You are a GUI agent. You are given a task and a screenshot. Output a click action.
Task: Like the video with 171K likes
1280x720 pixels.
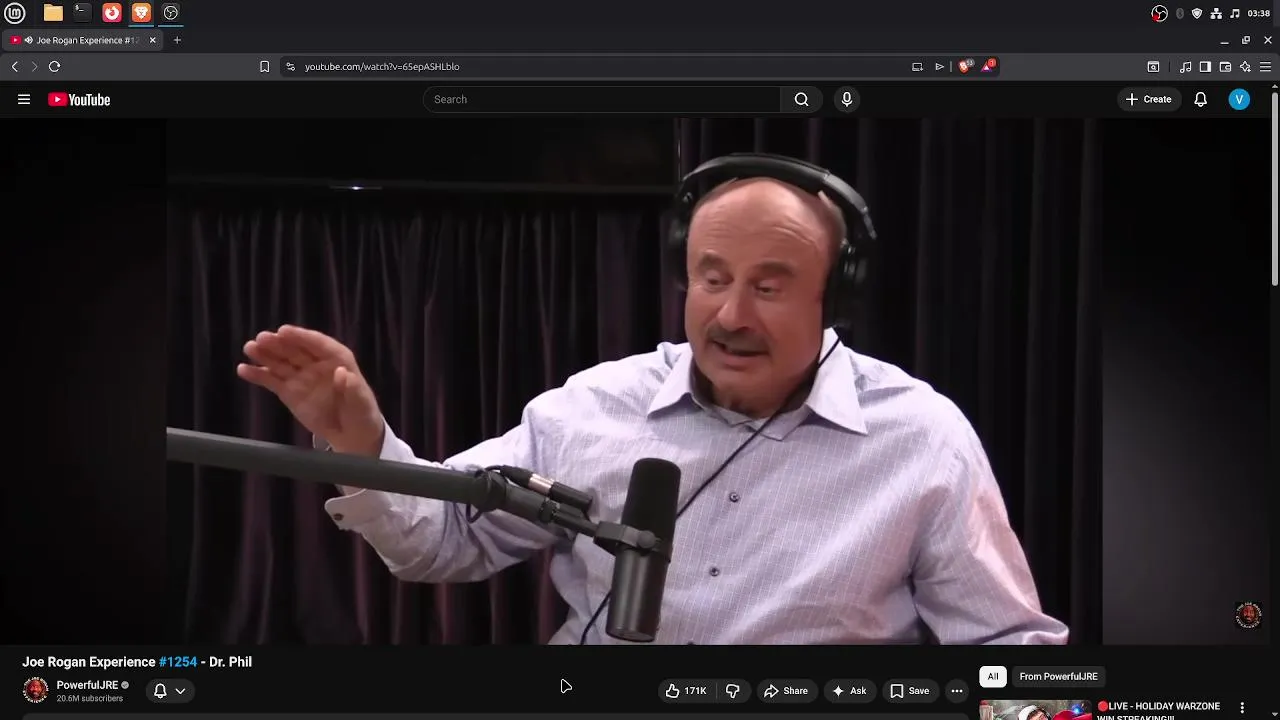pyautogui.click(x=686, y=690)
